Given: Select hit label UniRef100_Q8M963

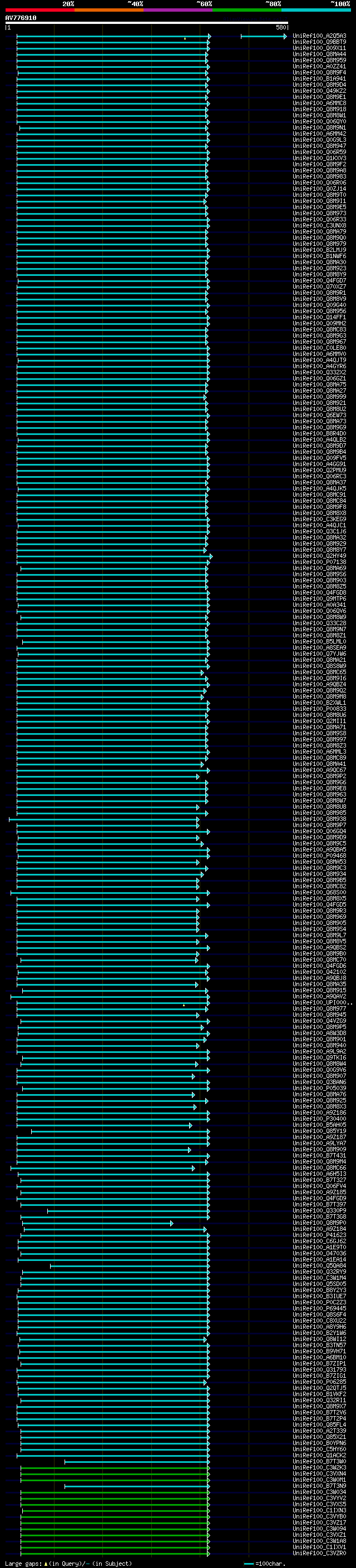Looking at the screenshot, I should click(319, 794).
